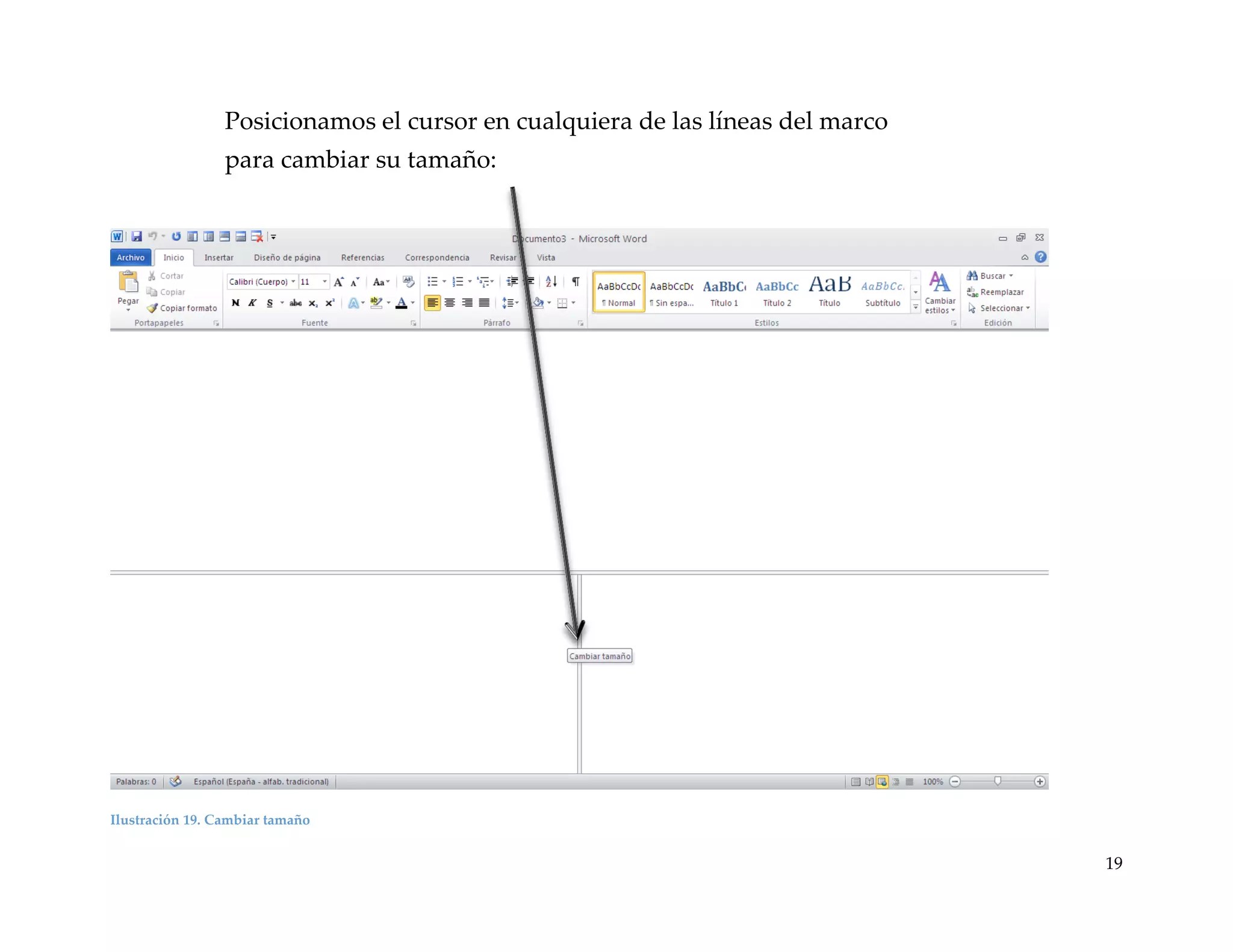Apply the Normal style
The width and height of the screenshot is (1233, 952).
[619, 292]
